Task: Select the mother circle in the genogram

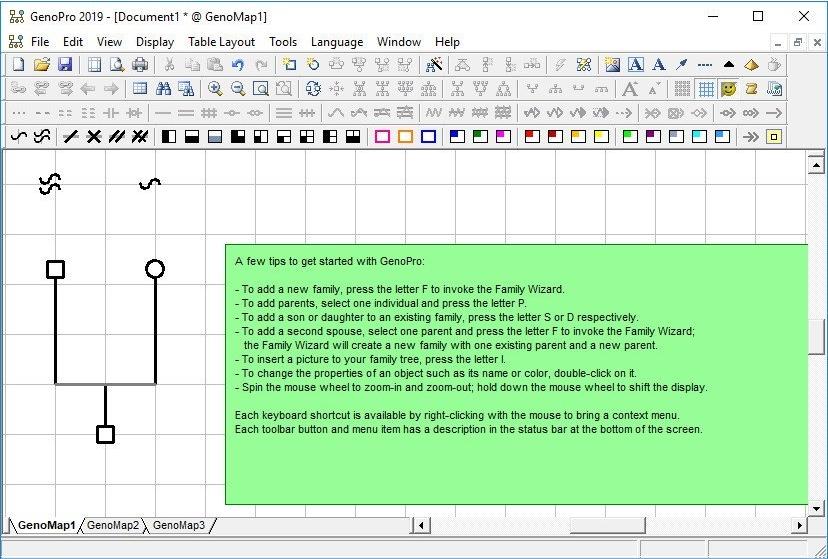Action: tap(155, 269)
